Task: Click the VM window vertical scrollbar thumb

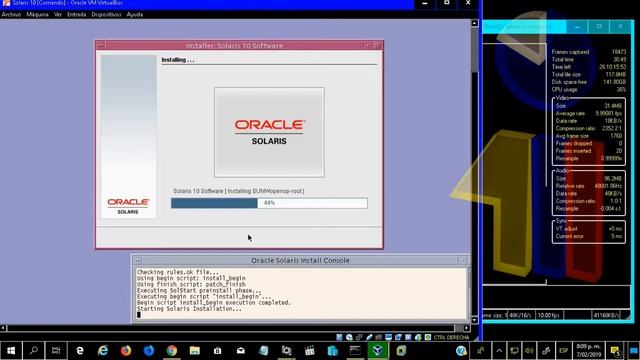Action: pyautogui.click(x=474, y=50)
